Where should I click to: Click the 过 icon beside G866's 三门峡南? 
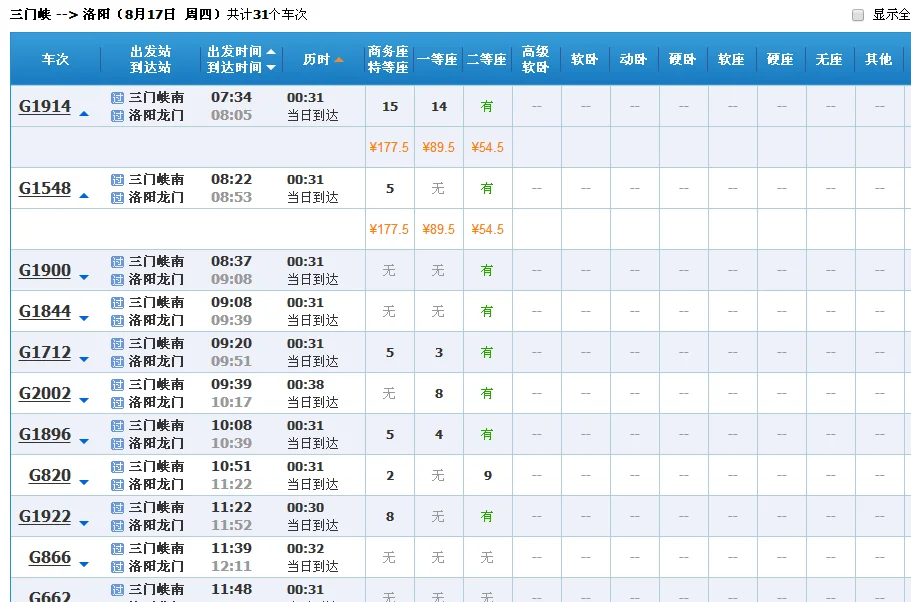pyautogui.click(x=117, y=549)
